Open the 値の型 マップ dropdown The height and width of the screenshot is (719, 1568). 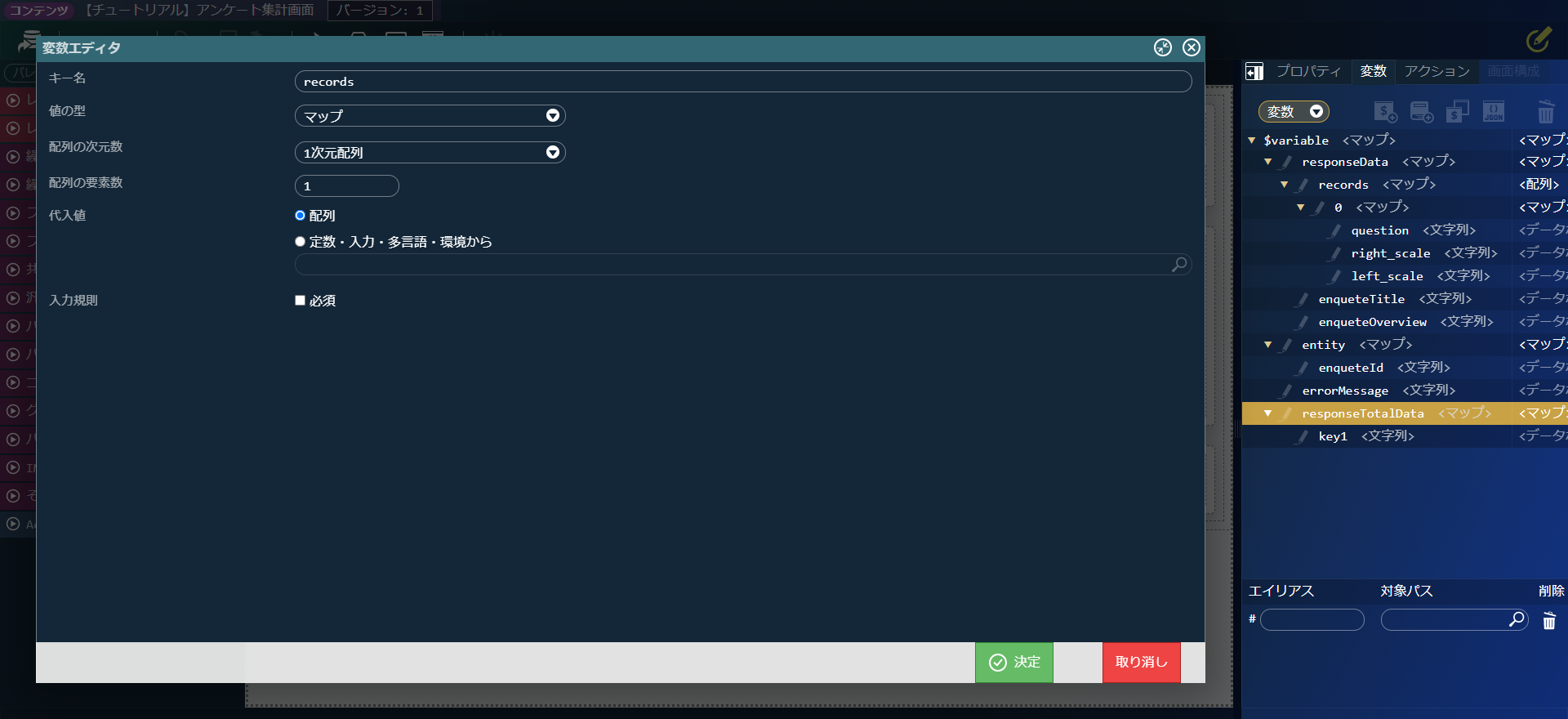tap(430, 116)
